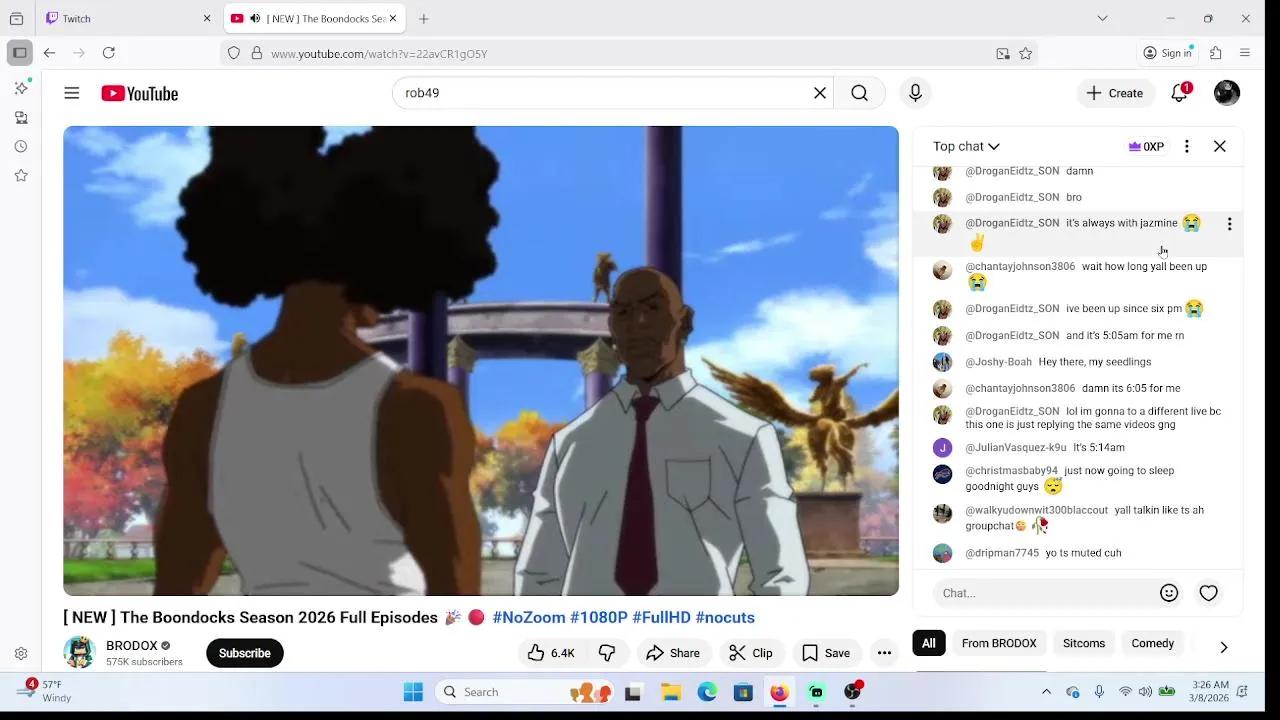Click the search magnifier button

pyautogui.click(x=859, y=93)
